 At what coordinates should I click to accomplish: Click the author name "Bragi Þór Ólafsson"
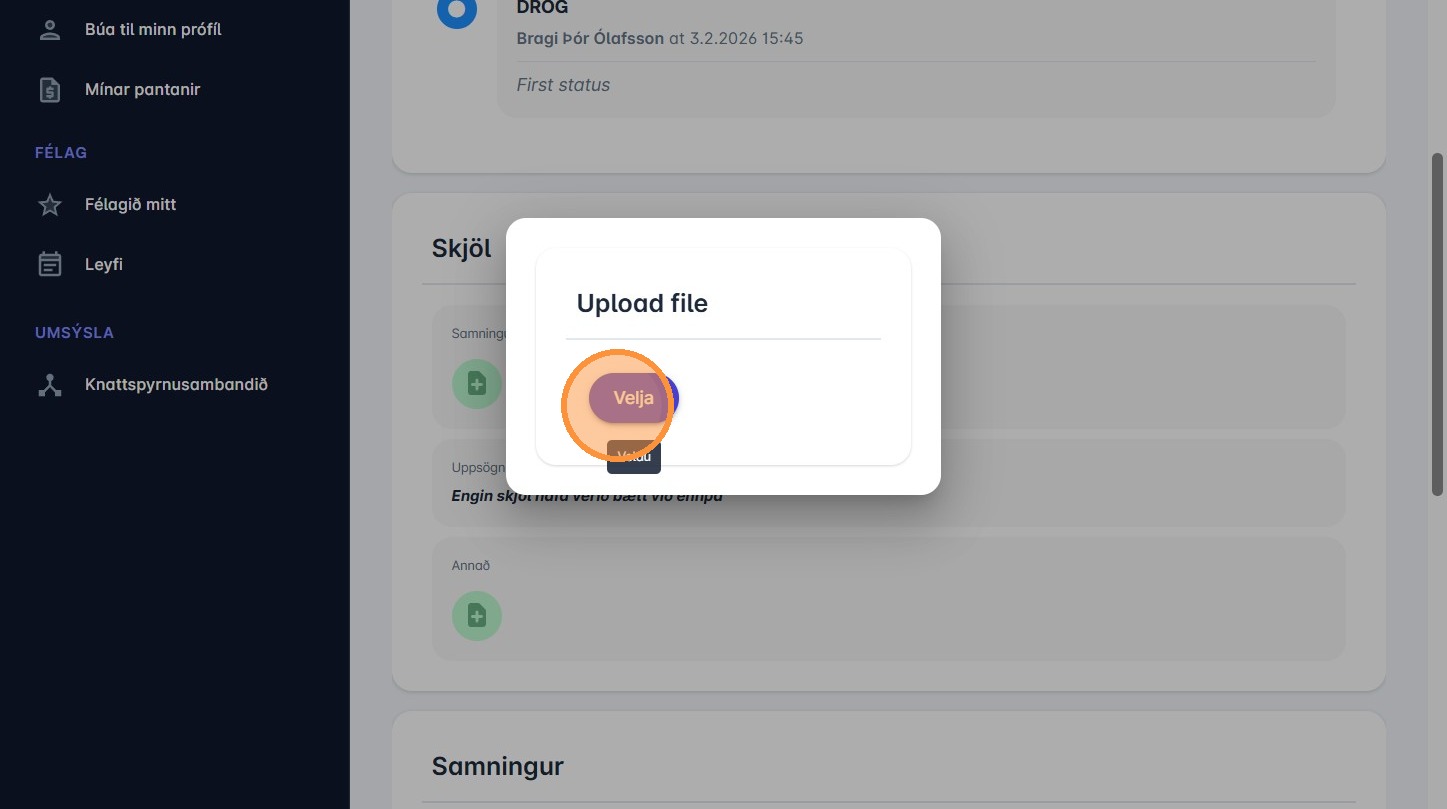click(590, 39)
